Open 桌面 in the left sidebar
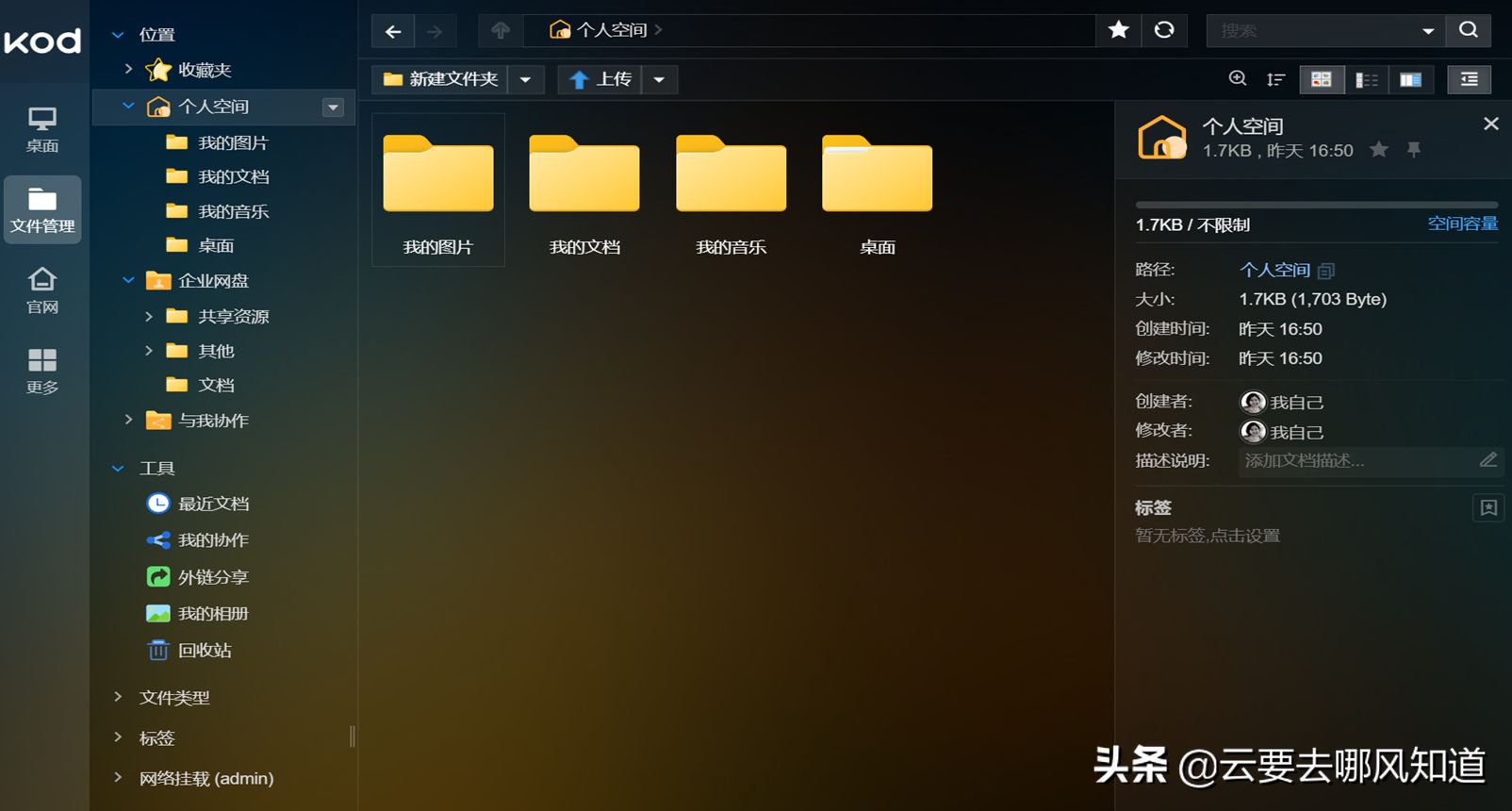1512x811 pixels. (42, 129)
